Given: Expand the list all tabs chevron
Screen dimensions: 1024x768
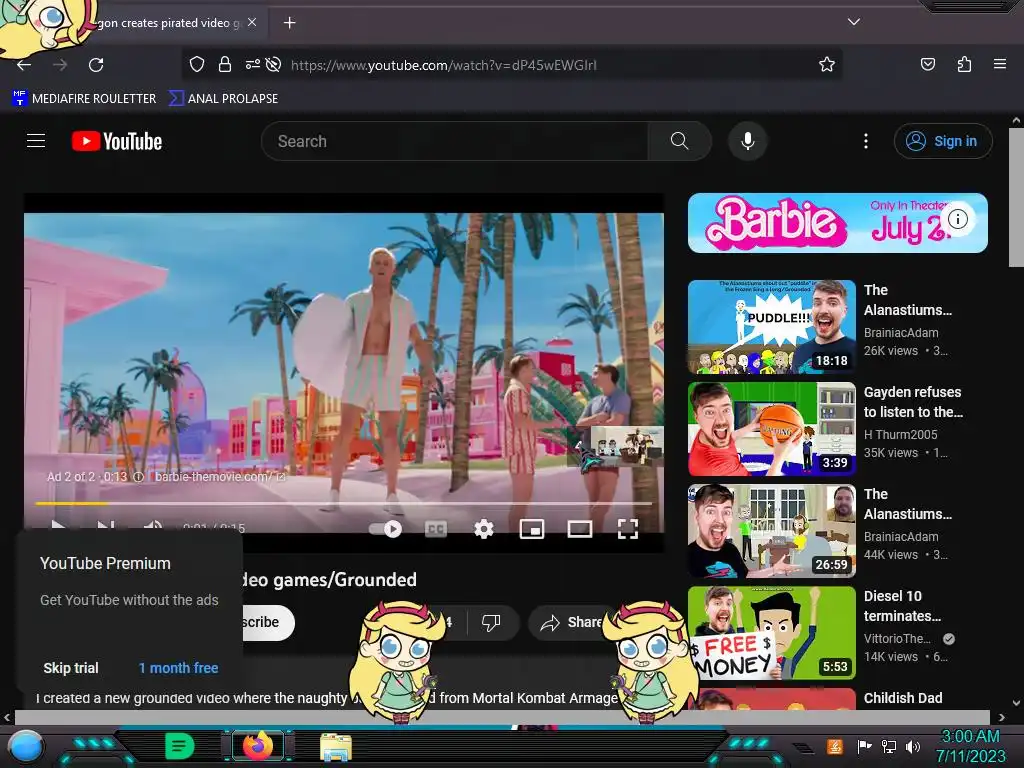Looking at the screenshot, I should (x=853, y=22).
